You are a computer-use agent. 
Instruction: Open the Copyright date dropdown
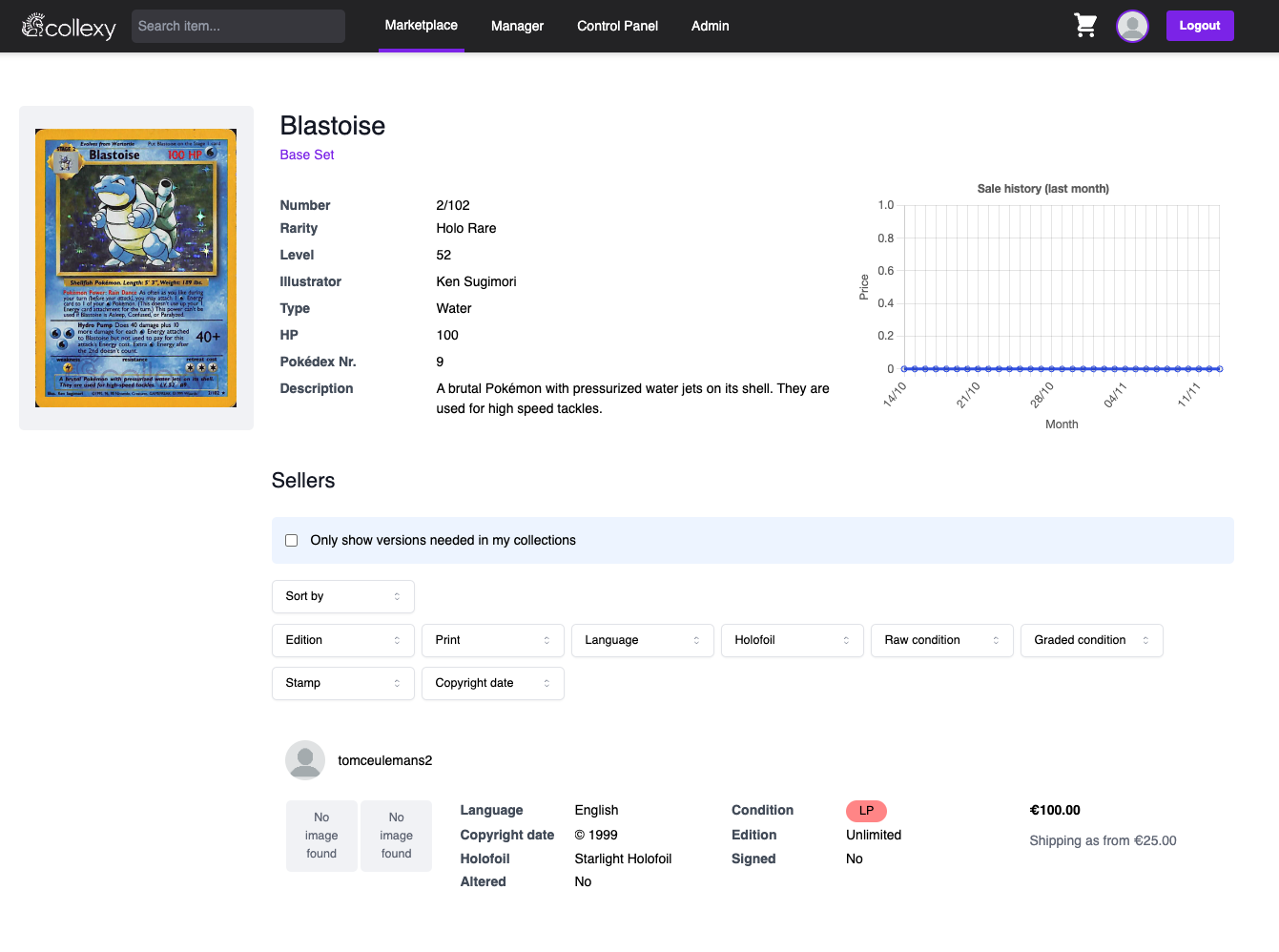coord(493,683)
